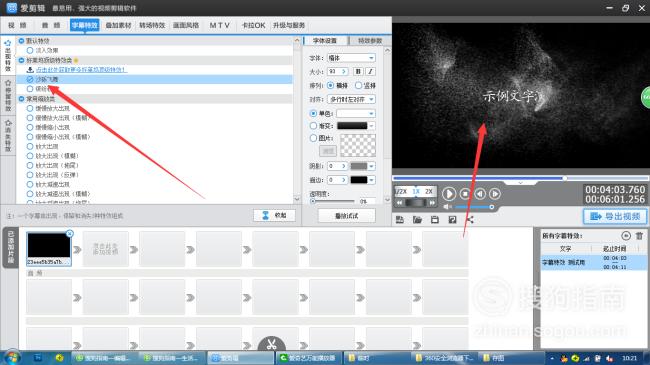Open a project with the folder icon
Viewport: 650px width, 365px height.
tap(417, 219)
